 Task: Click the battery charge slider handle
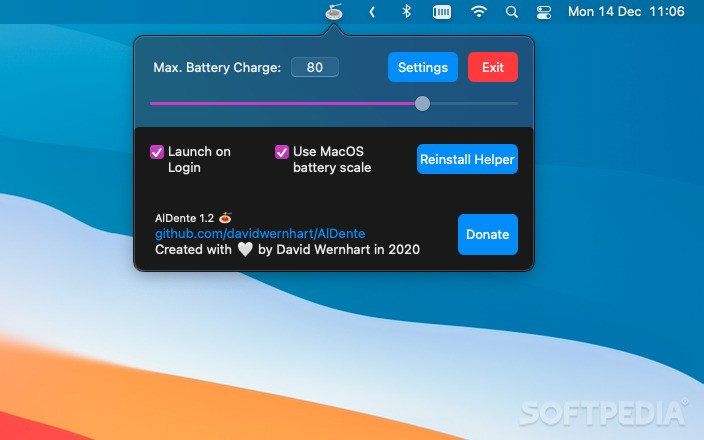click(422, 104)
